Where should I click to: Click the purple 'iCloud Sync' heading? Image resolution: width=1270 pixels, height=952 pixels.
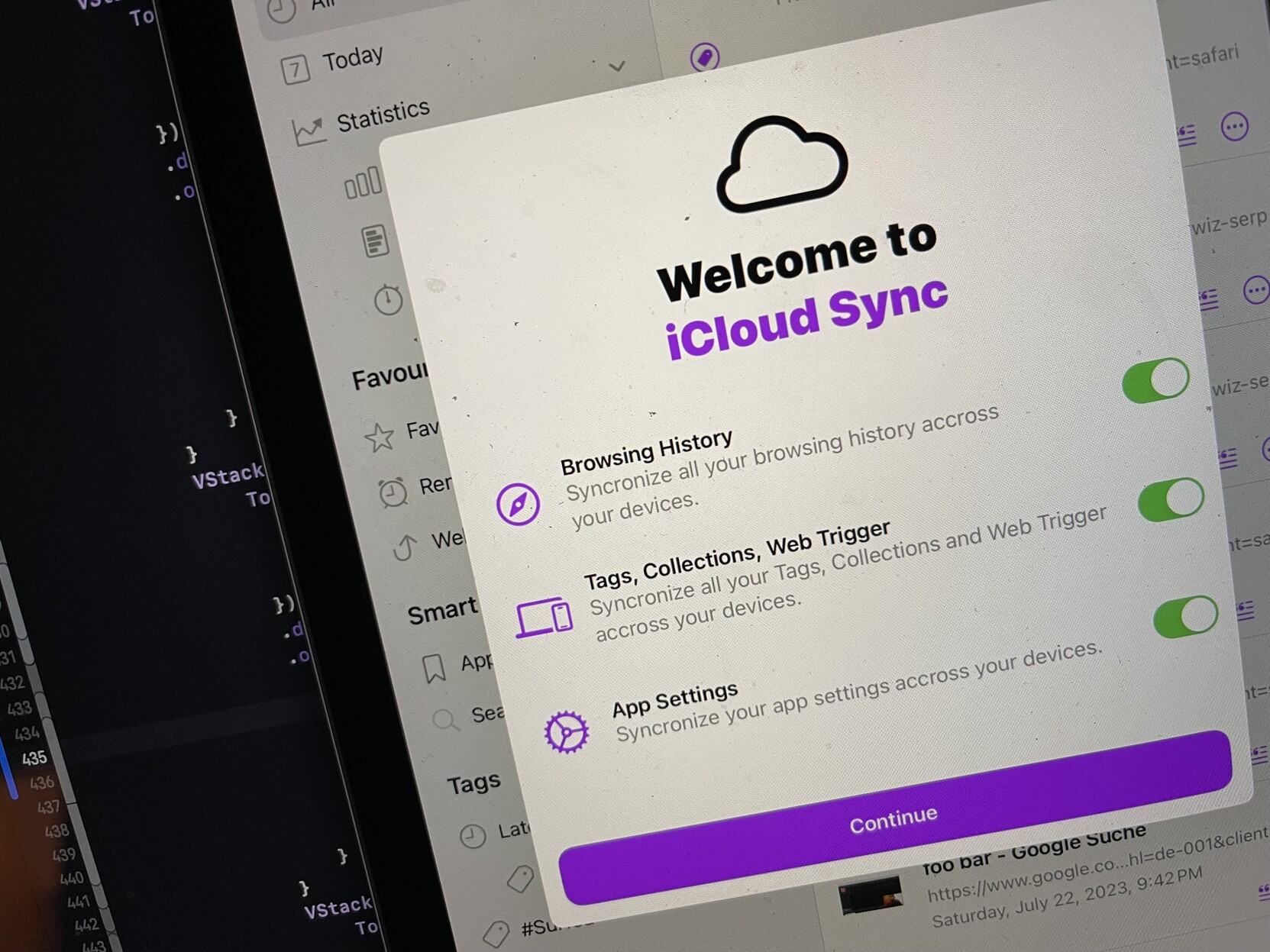[806, 318]
